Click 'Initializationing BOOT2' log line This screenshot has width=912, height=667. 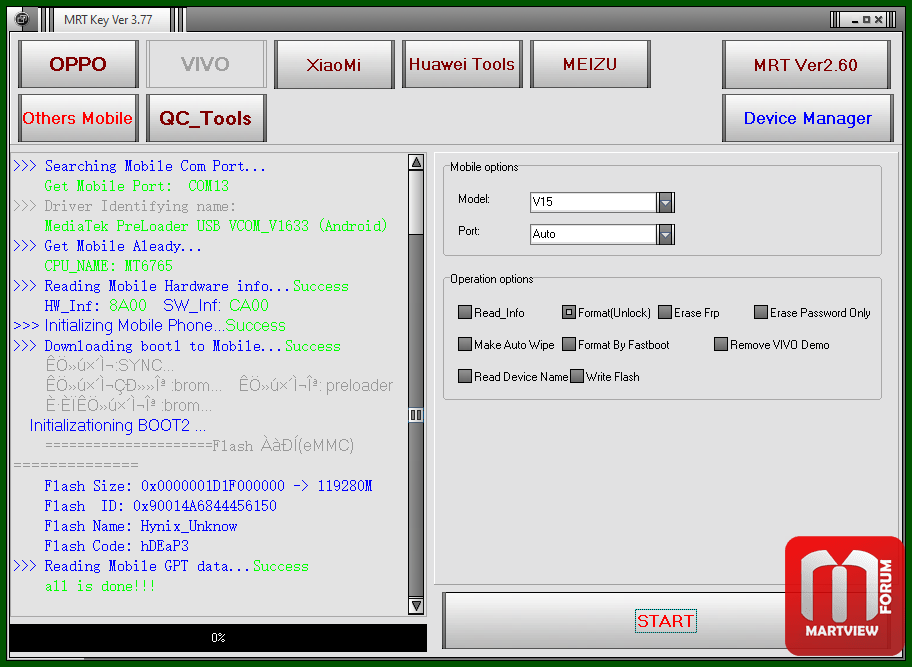point(117,426)
